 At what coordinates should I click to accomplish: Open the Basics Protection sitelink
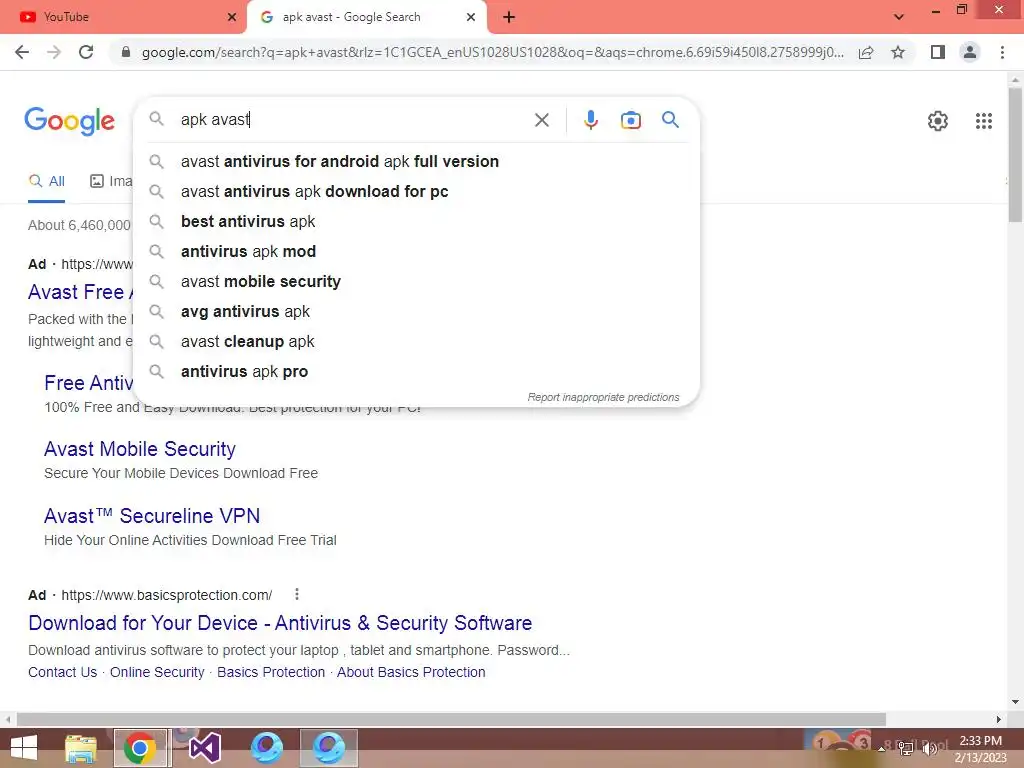(271, 672)
